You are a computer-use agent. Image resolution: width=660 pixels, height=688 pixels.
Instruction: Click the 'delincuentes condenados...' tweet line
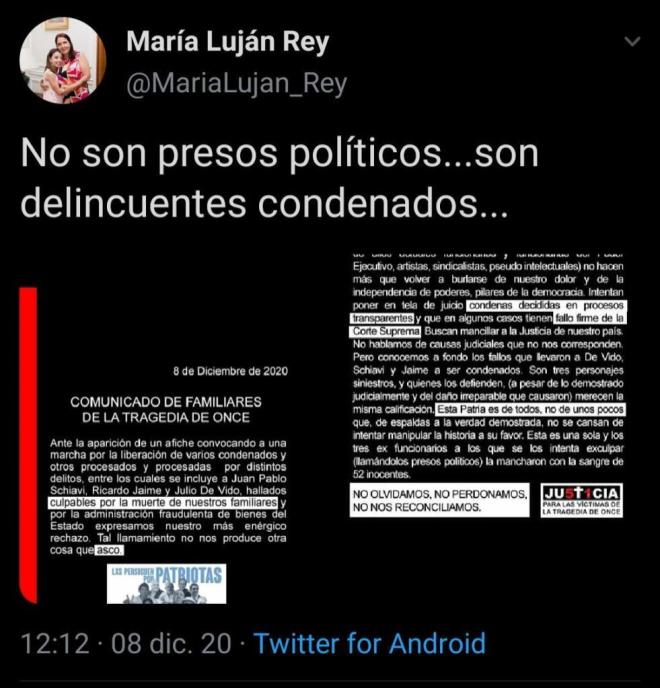coord(264,203)
